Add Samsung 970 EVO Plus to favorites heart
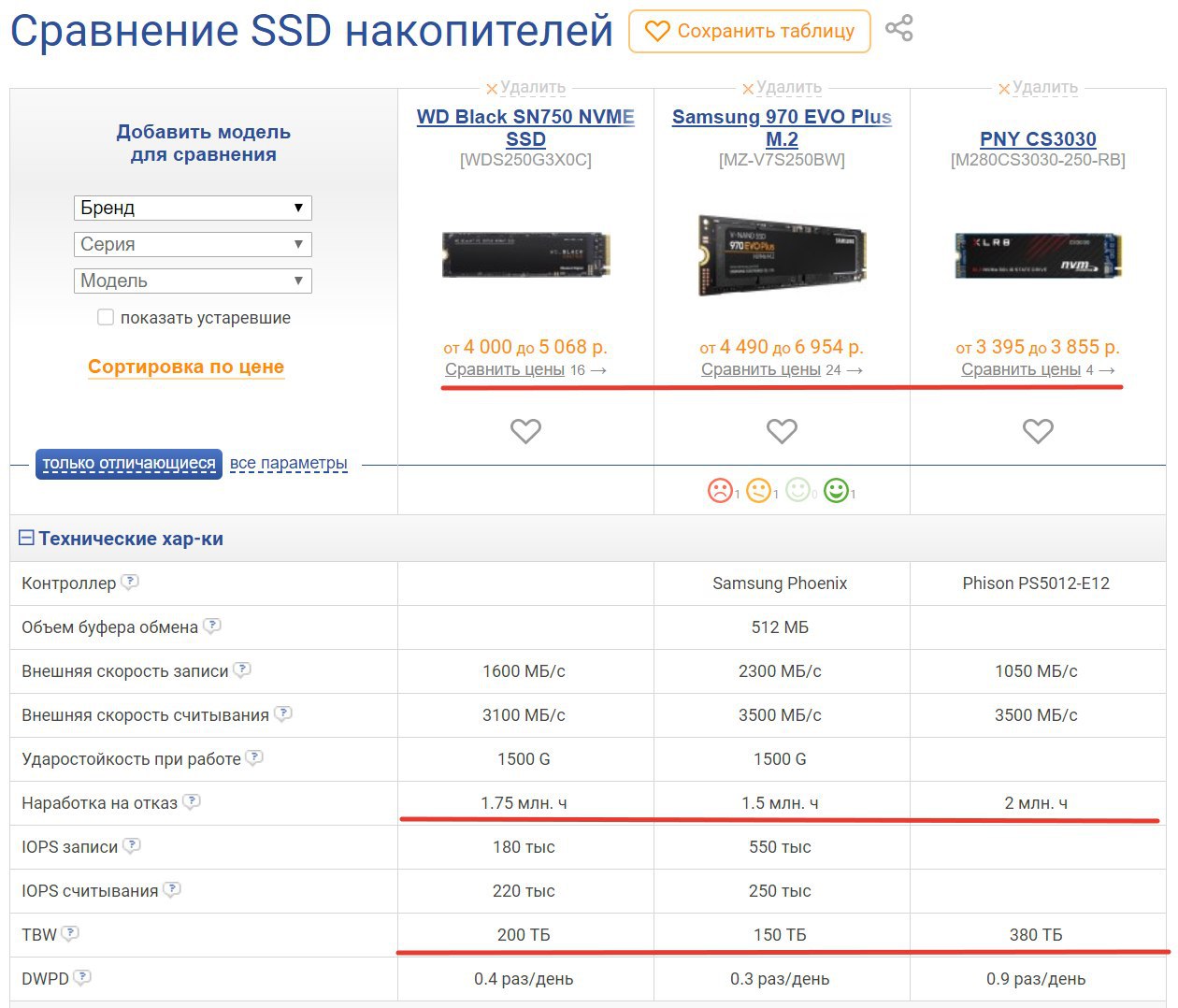 782,431
